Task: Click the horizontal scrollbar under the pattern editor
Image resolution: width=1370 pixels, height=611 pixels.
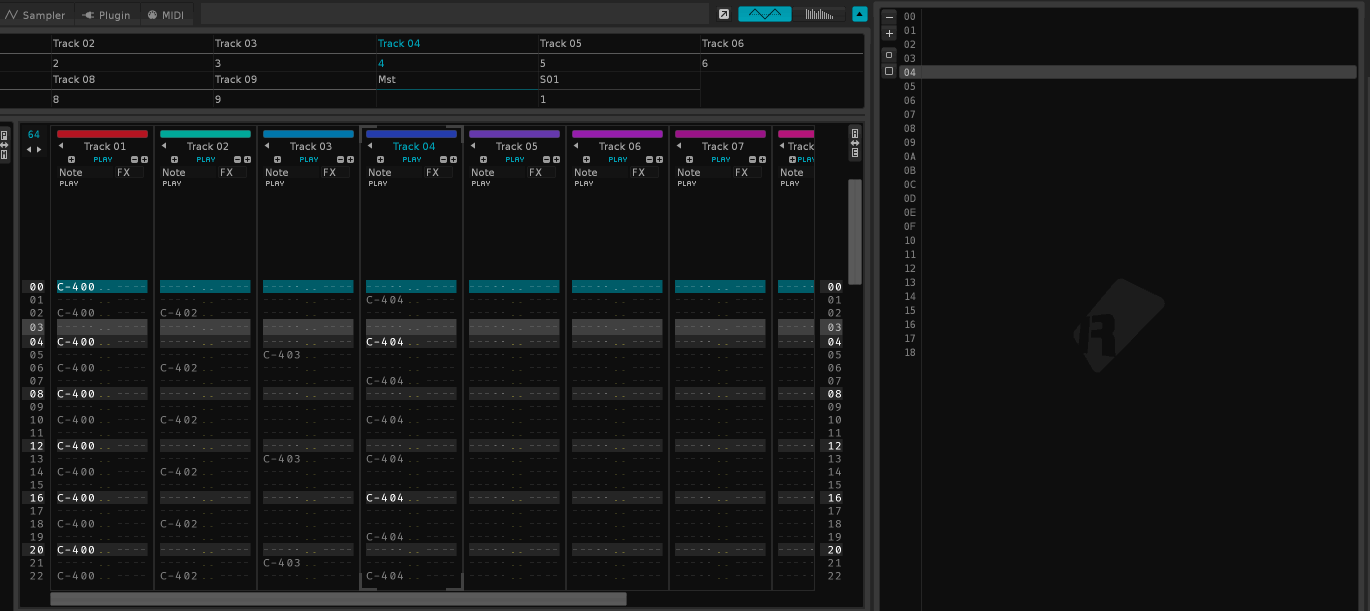Action: [x=338, y=599]
